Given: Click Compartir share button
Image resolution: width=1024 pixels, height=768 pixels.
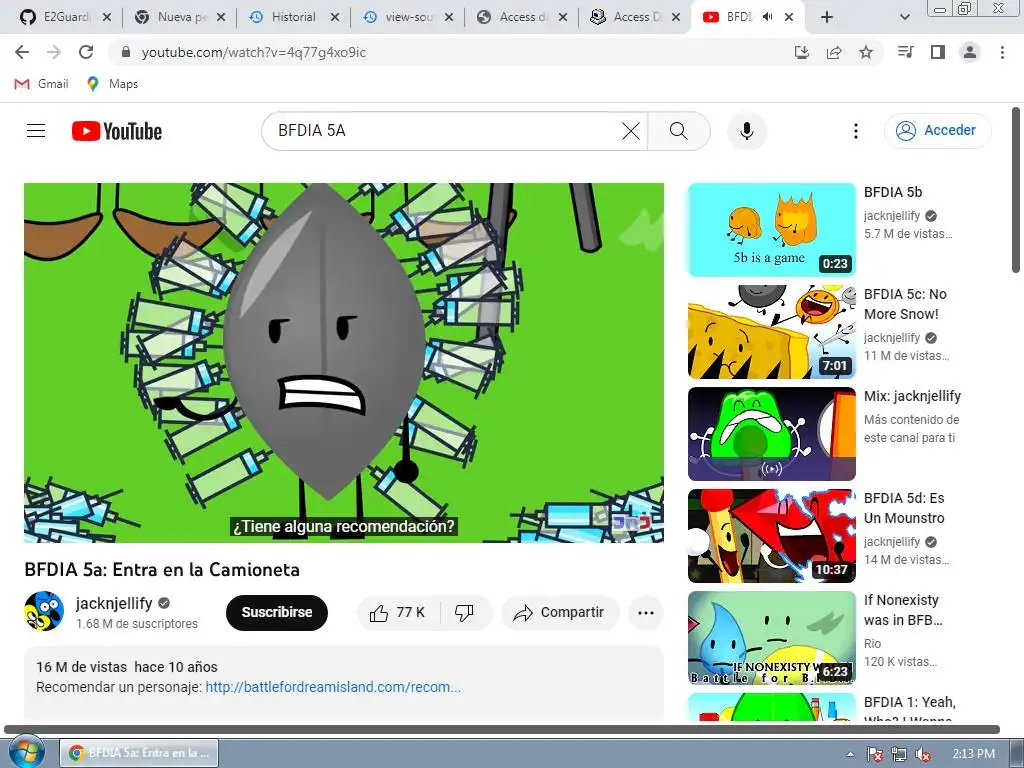Looking at the screenshot, I should pos(560,613).
